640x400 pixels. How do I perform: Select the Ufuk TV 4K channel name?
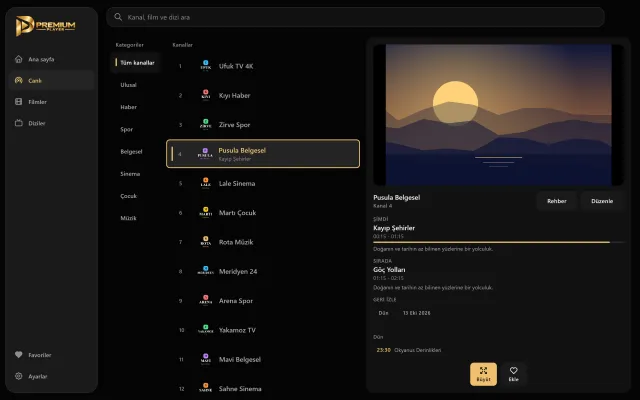click(x=236, y=66)
